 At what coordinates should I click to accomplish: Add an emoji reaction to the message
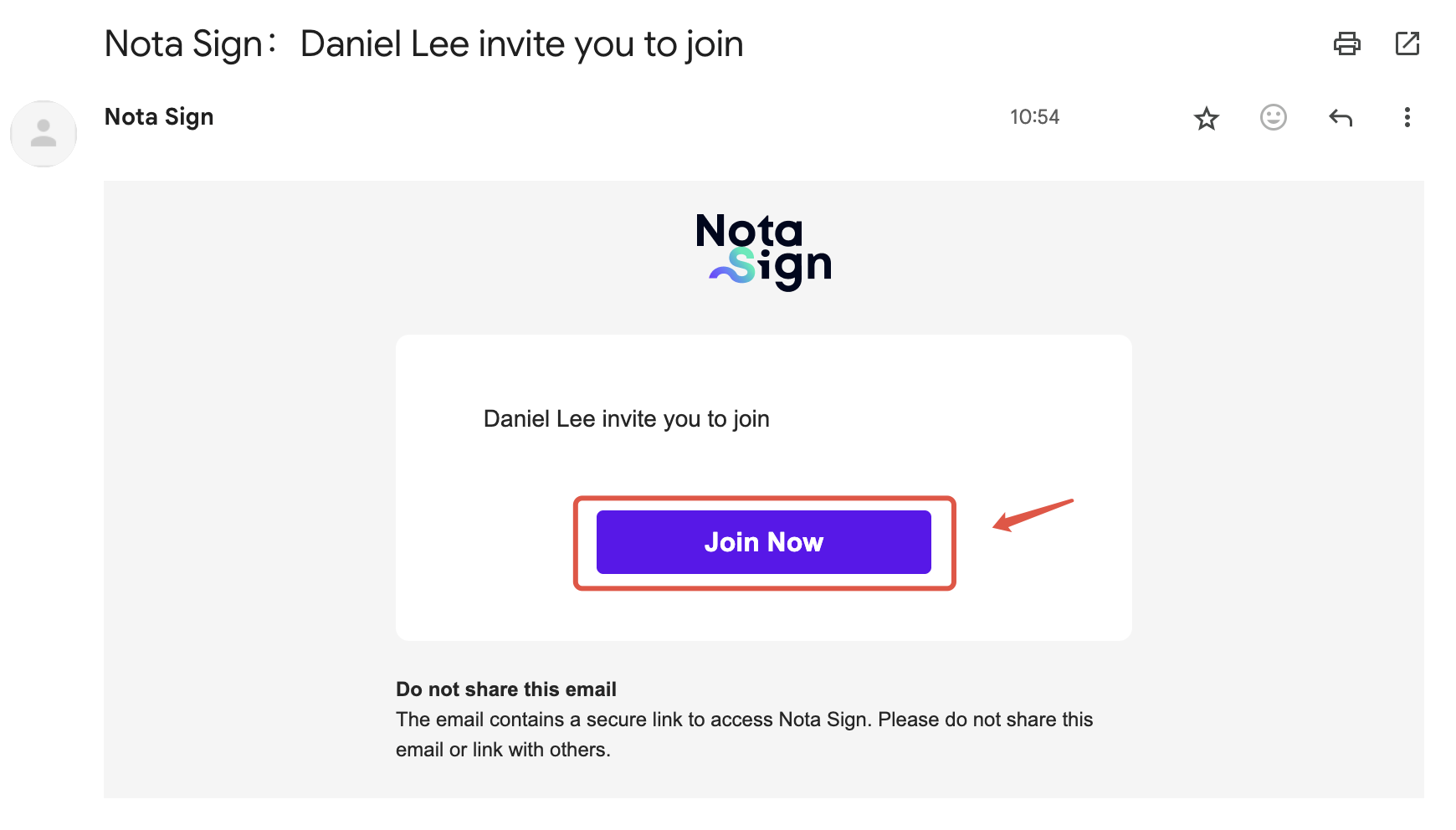1273,117
